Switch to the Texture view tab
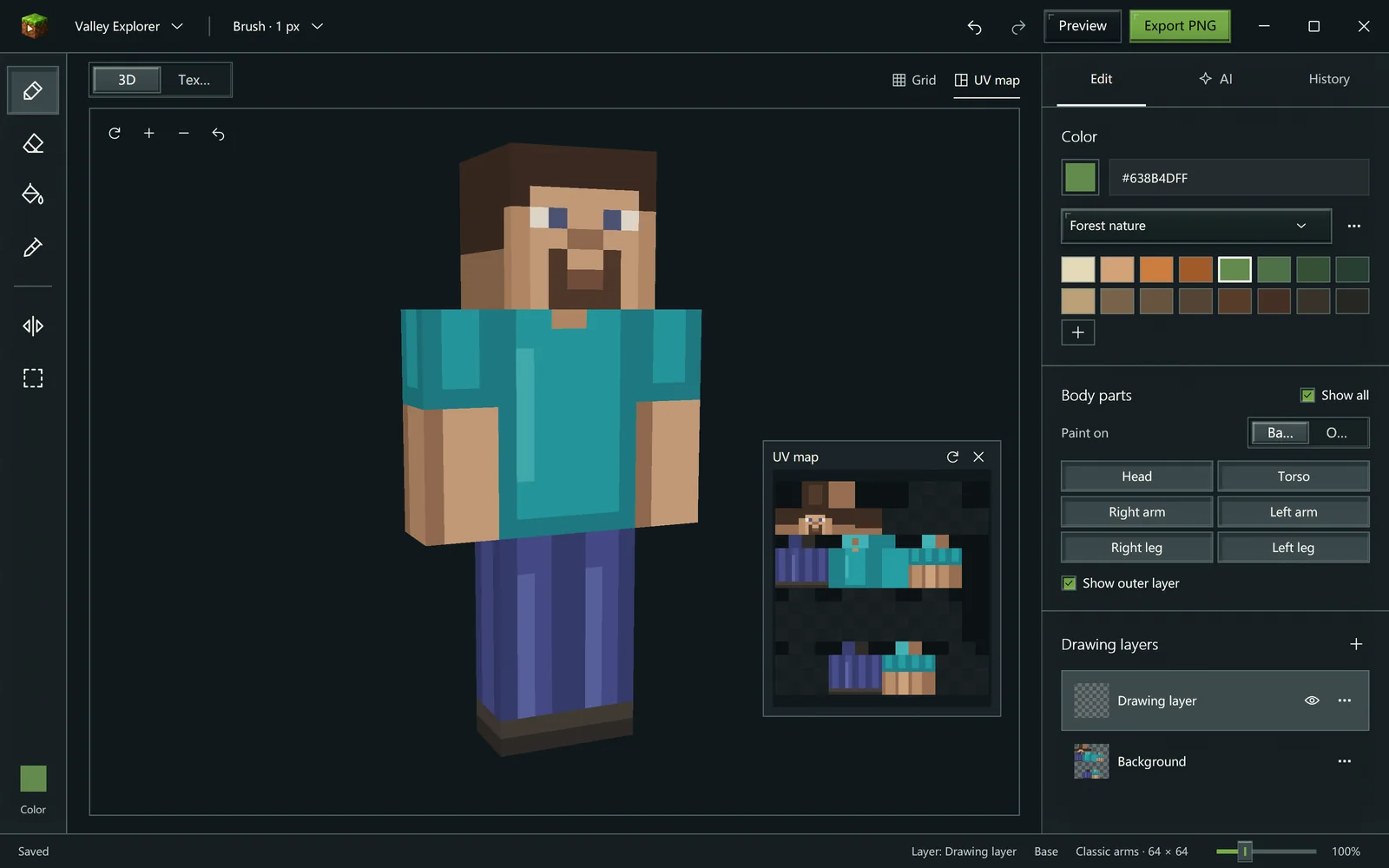 pyautogui.click(x=194, y=80)
